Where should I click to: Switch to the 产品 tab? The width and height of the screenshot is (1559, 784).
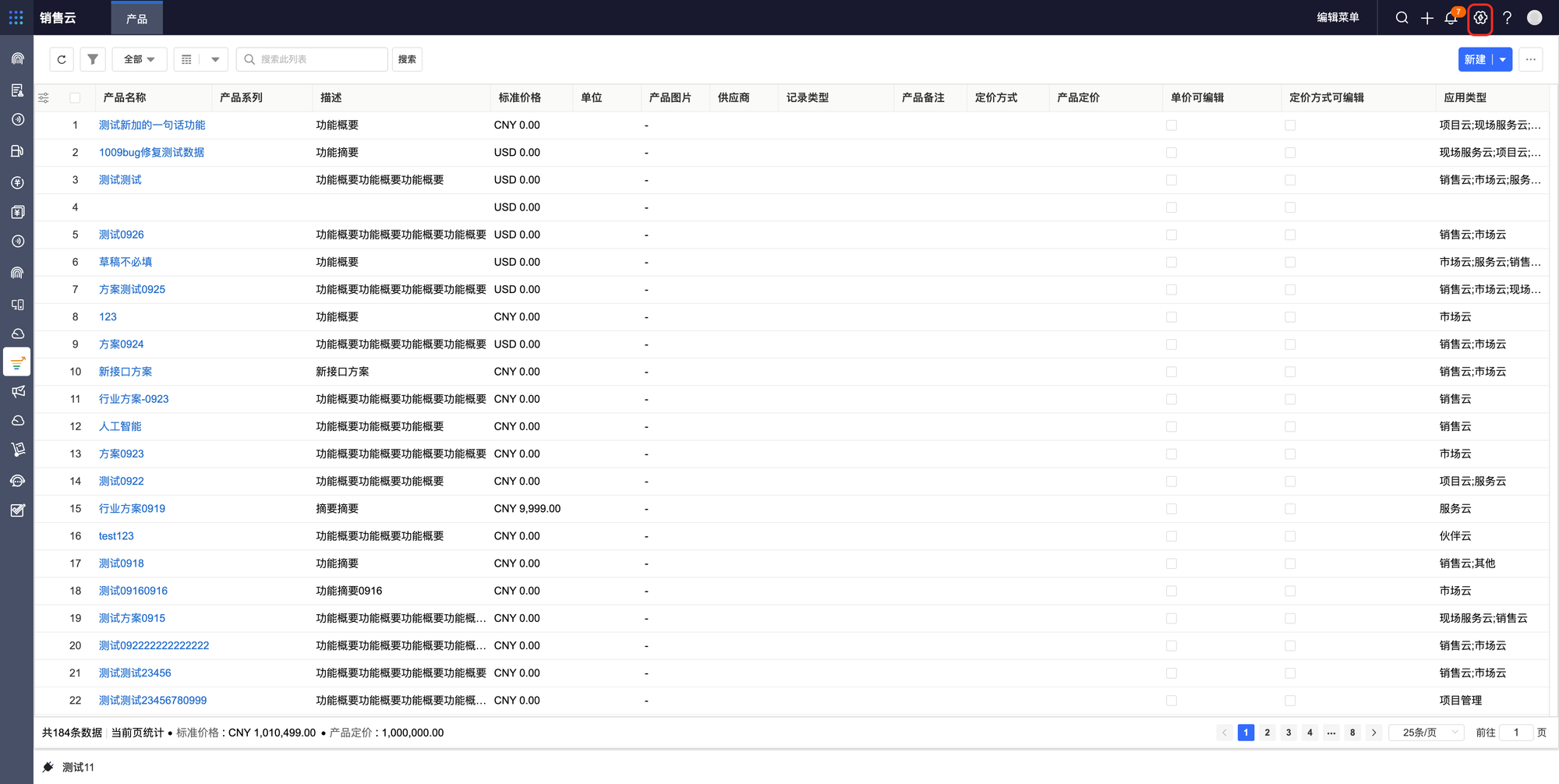(136, 19)
